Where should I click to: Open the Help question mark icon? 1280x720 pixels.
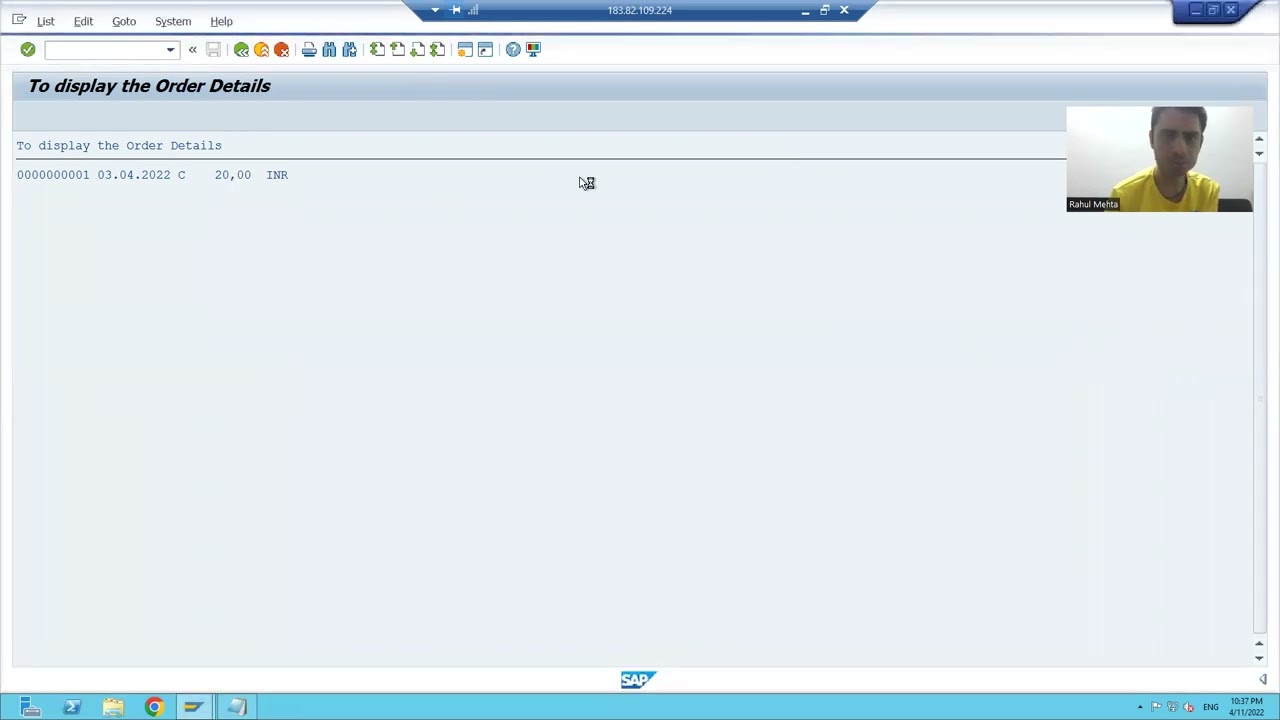tap(513, 49)
